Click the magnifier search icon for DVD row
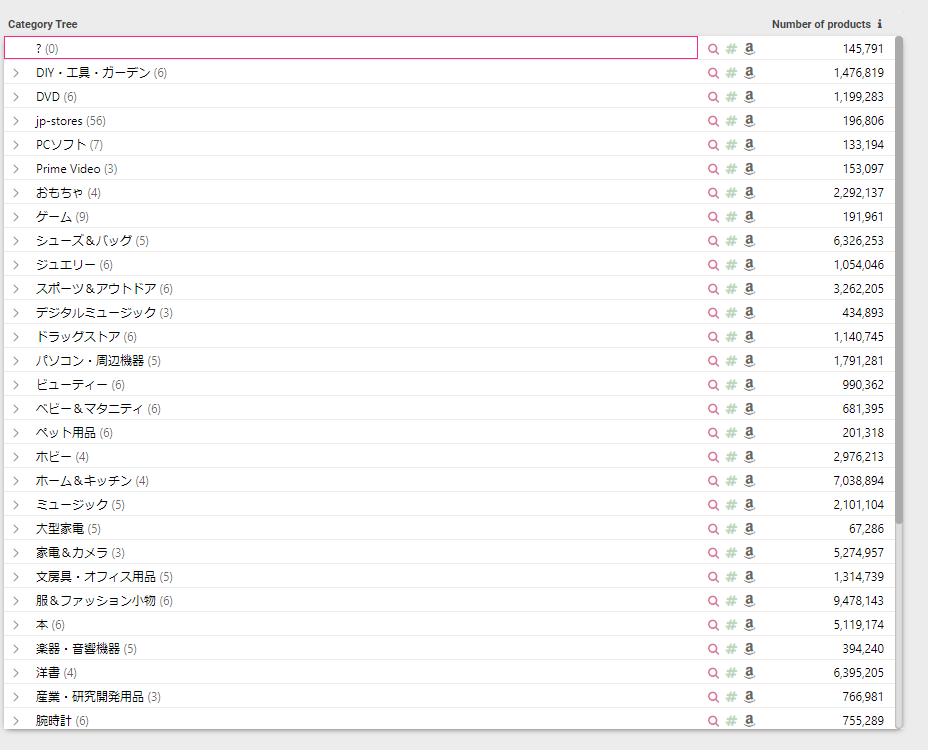This screenshot has width=928, height=750. coord(713,97)
